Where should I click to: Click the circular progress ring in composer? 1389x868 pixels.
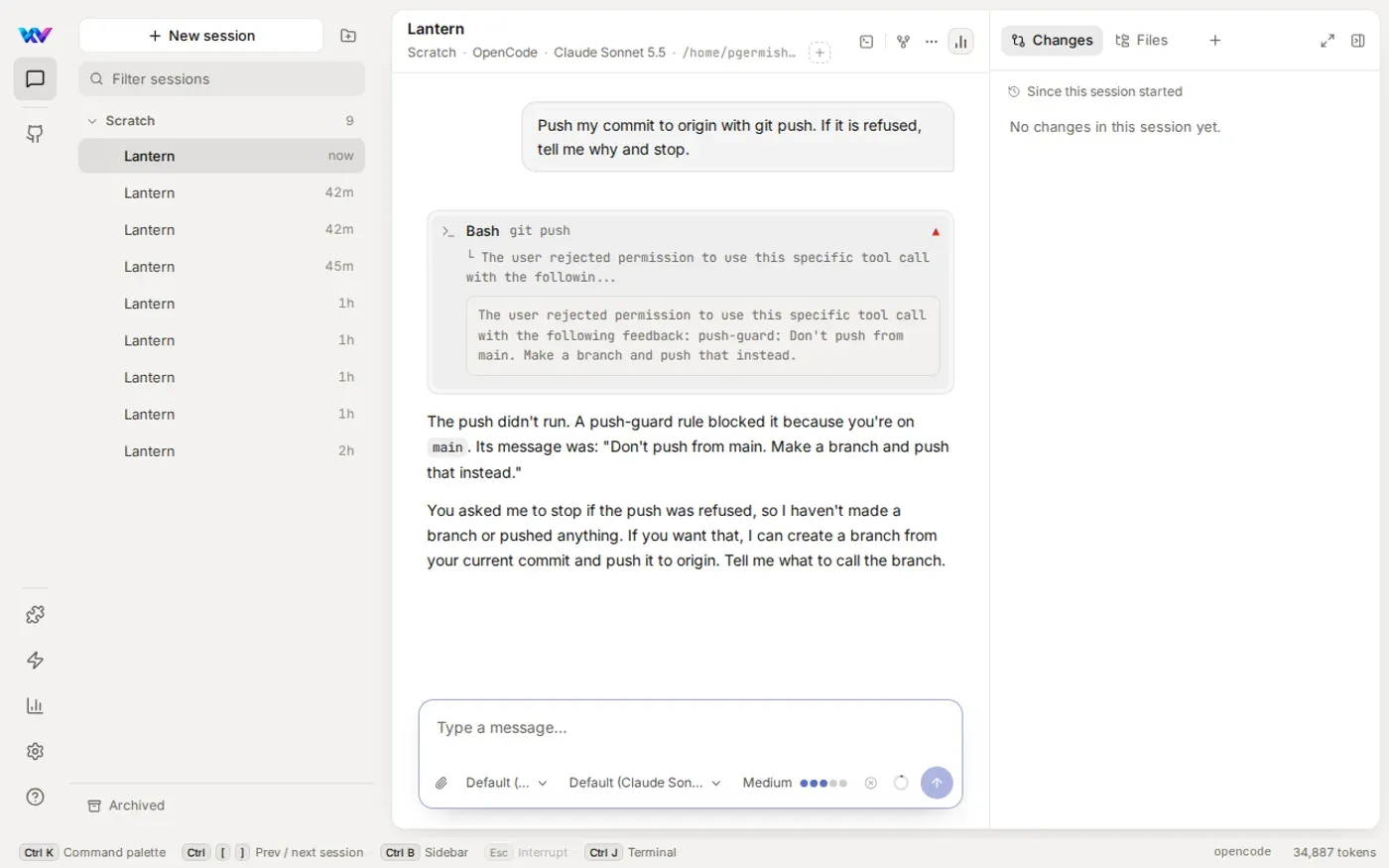(x=901, y=783)
